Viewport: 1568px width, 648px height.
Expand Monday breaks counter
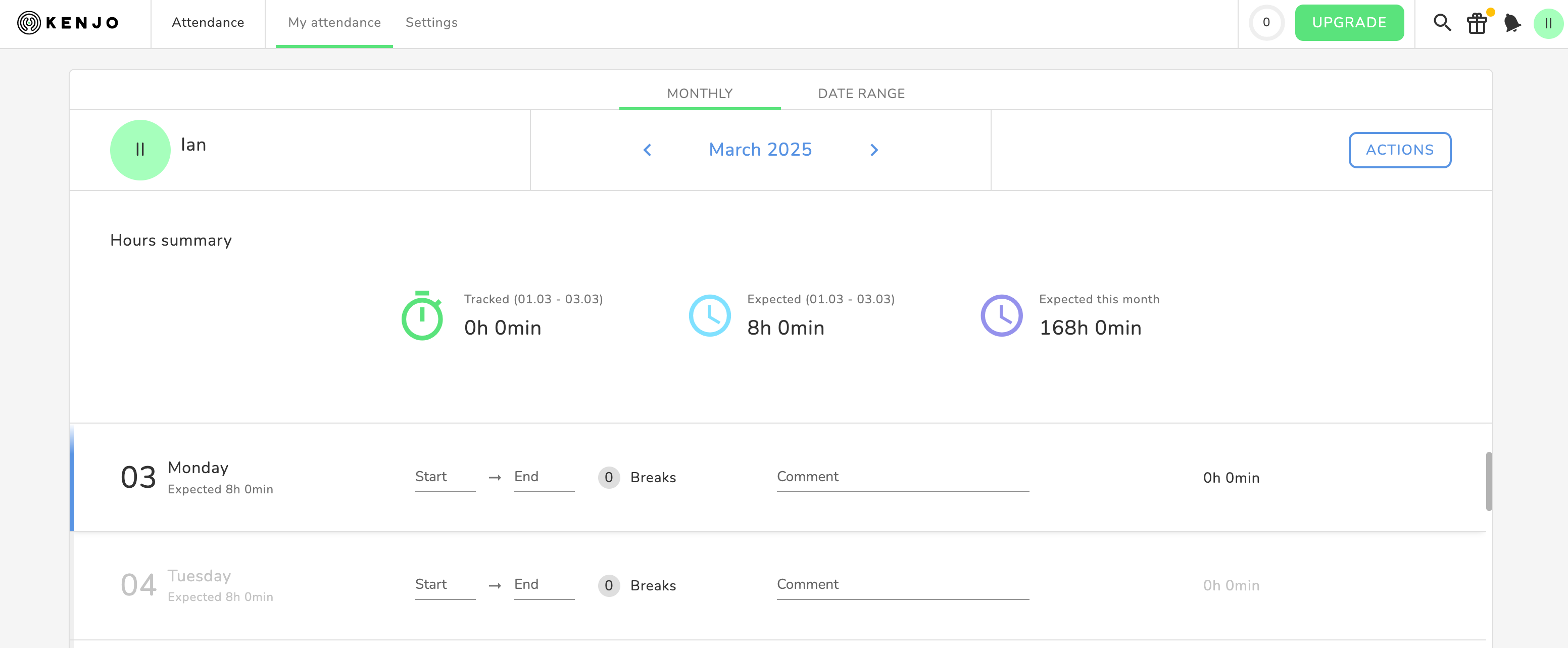tap(608, 478)
